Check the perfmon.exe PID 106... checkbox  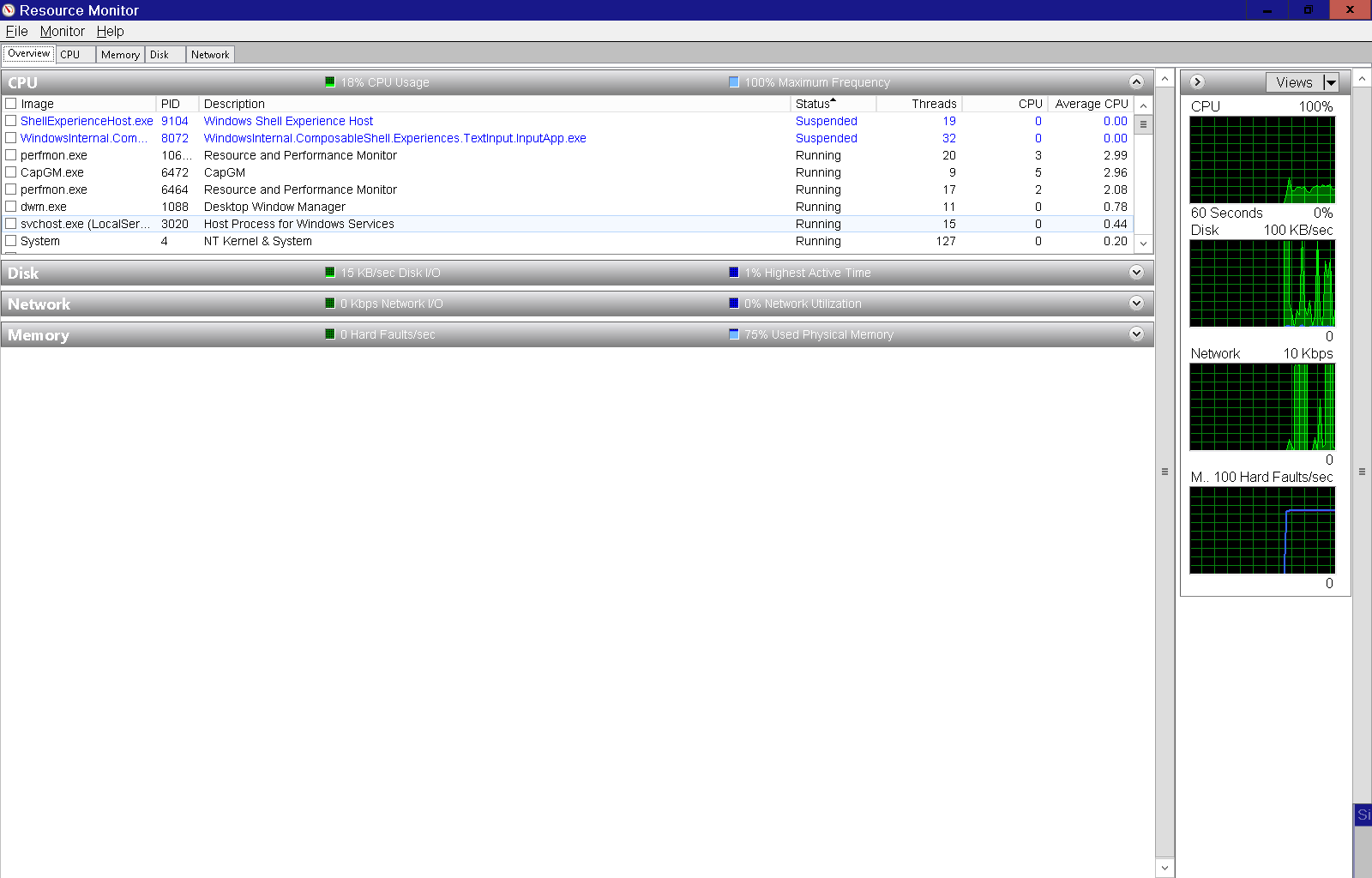[x=11, y=155]
